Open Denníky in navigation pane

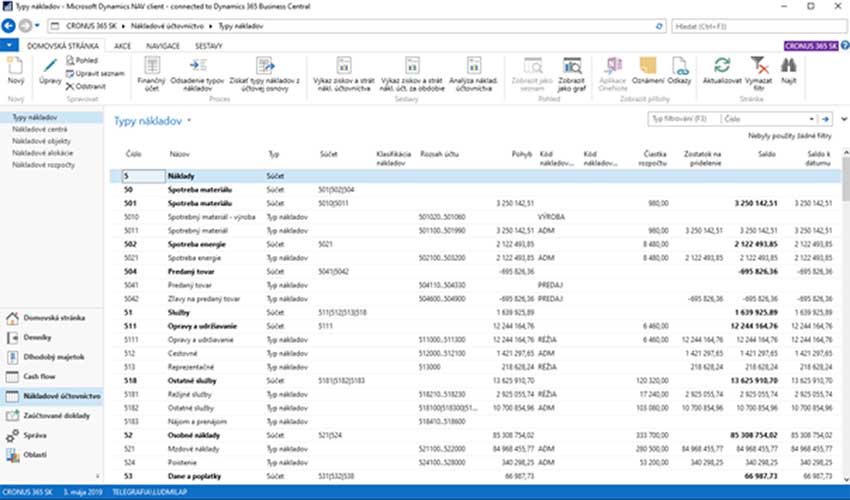pos(52,337)
